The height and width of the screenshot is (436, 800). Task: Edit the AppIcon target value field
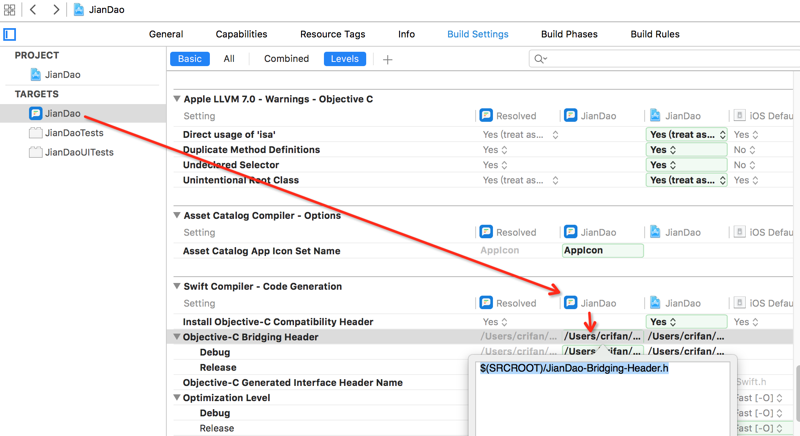click(x=603, y=250)
